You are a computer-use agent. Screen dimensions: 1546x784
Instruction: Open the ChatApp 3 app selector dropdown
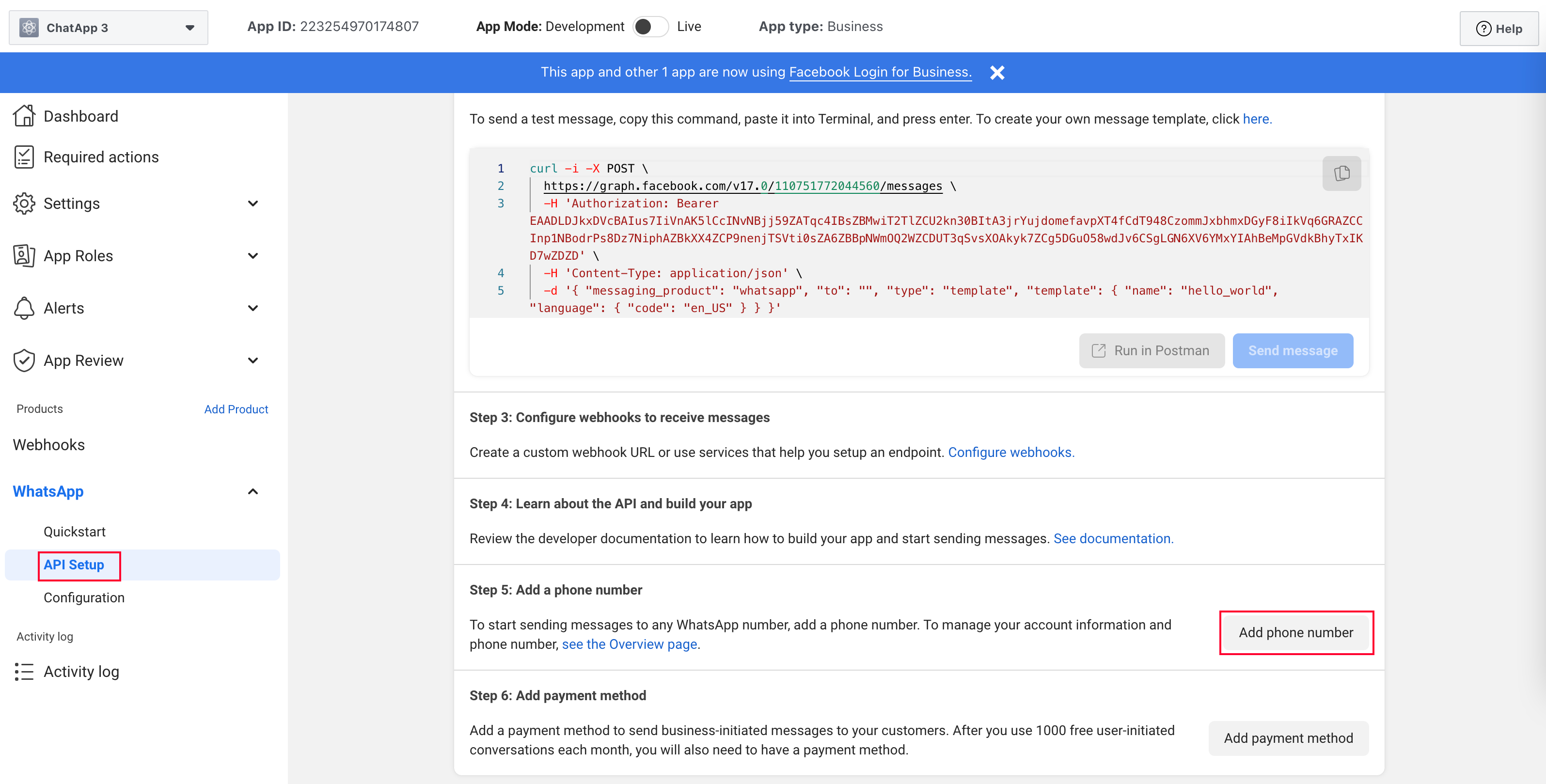point(108,28)
